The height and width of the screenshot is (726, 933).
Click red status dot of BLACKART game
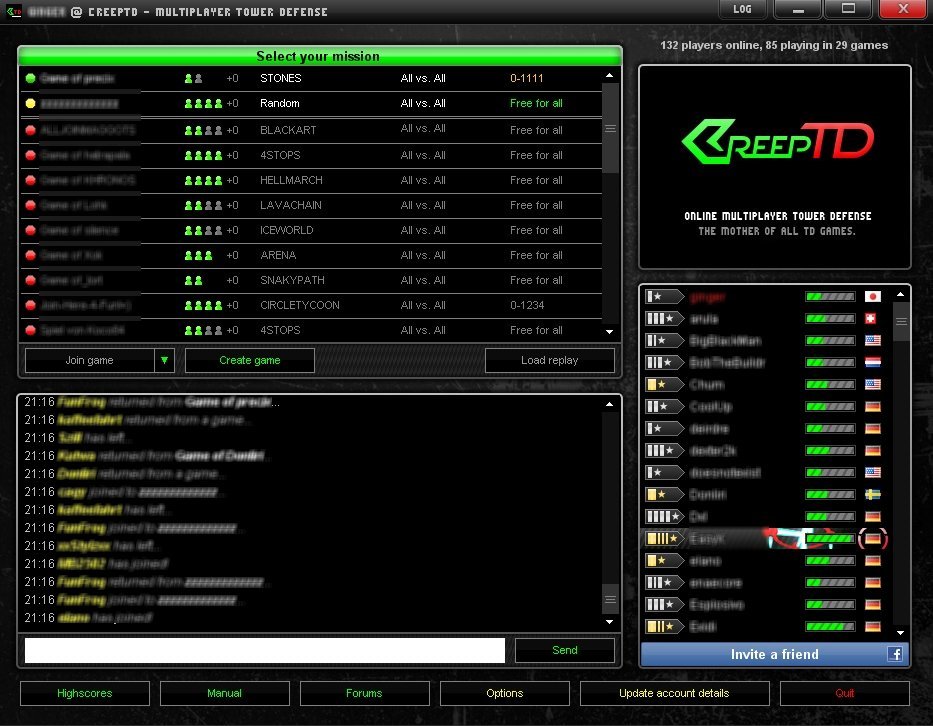coord(30,130)
